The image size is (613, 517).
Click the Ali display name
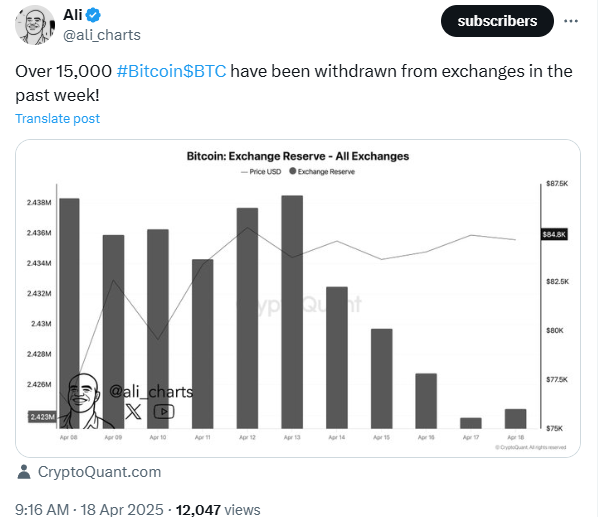tap(73, 15)
